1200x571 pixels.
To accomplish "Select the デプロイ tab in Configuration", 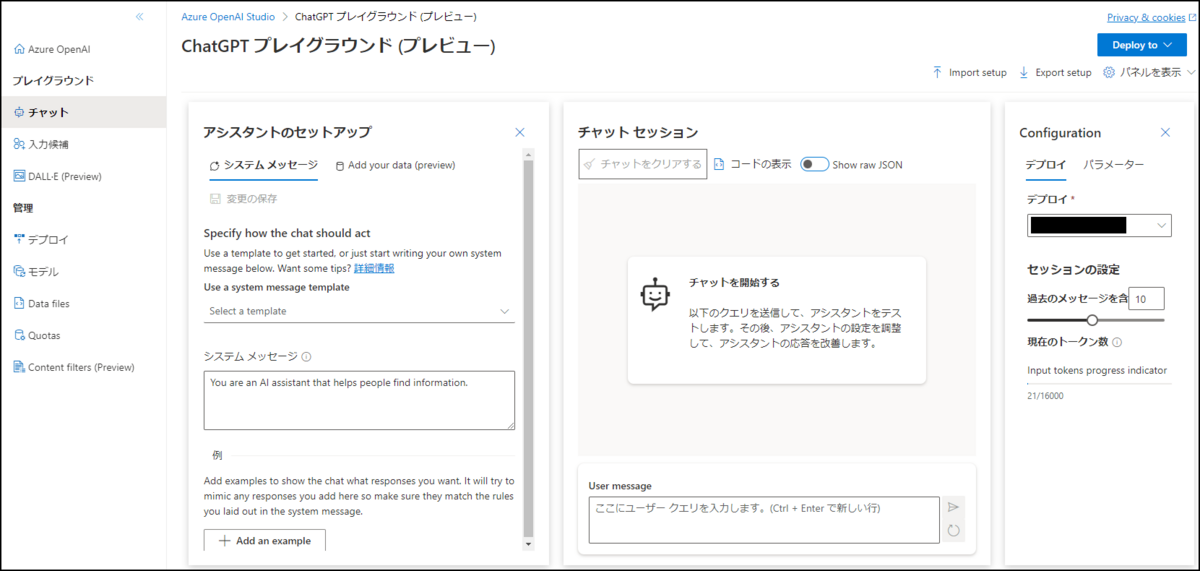I will tap(1046, 165).
